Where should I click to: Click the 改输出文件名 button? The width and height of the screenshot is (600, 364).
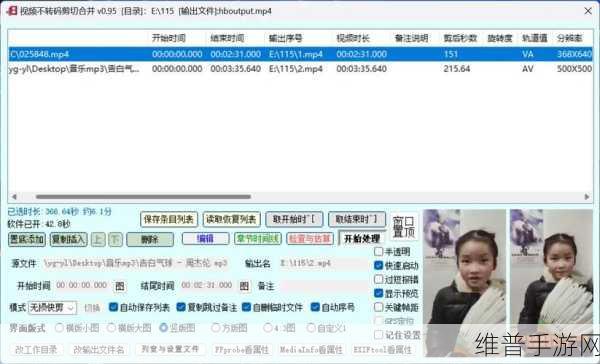tap(99, 349)
